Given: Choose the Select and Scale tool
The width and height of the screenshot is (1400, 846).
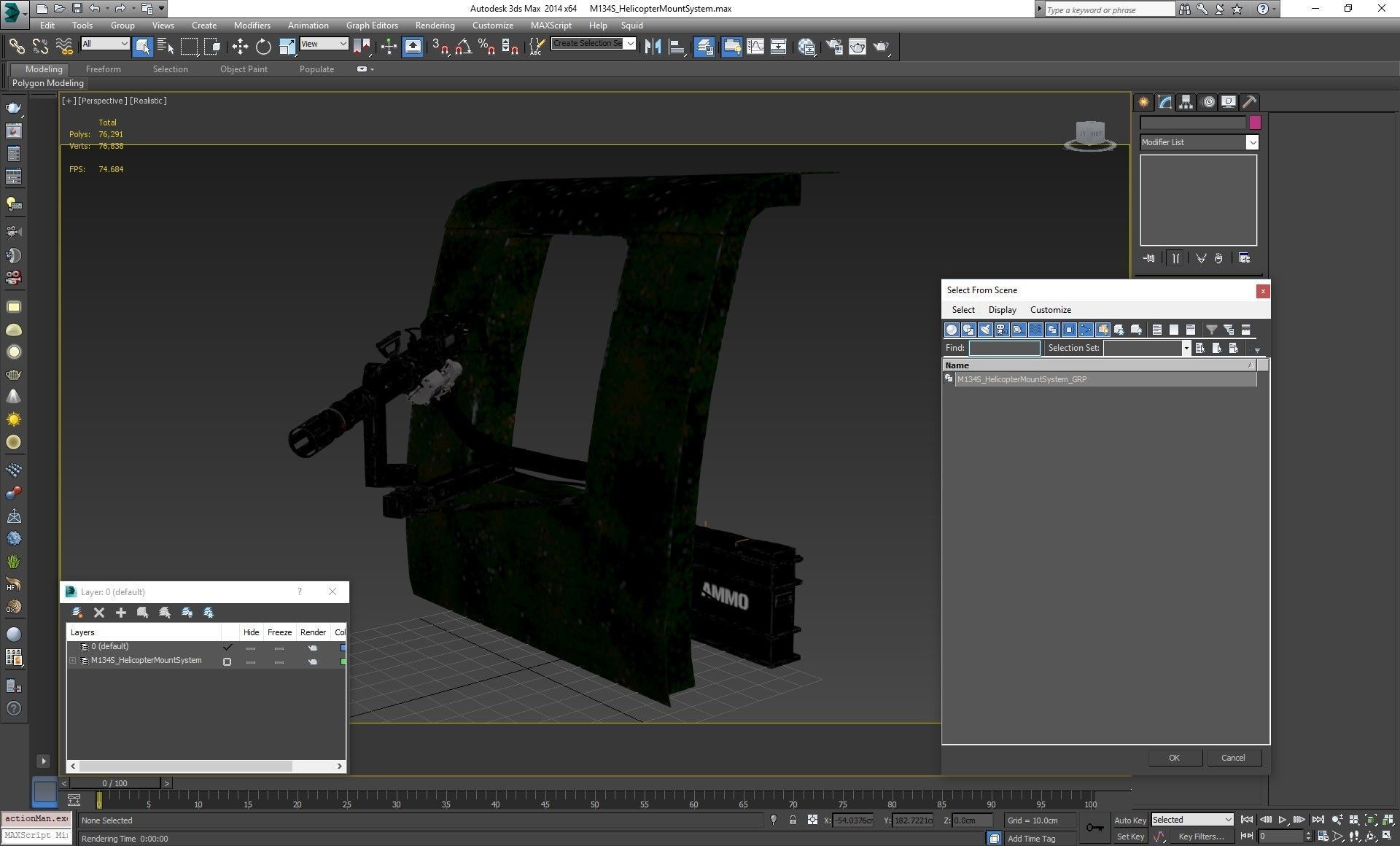Looking at the screenshot, I should click(x=287, y=47).
